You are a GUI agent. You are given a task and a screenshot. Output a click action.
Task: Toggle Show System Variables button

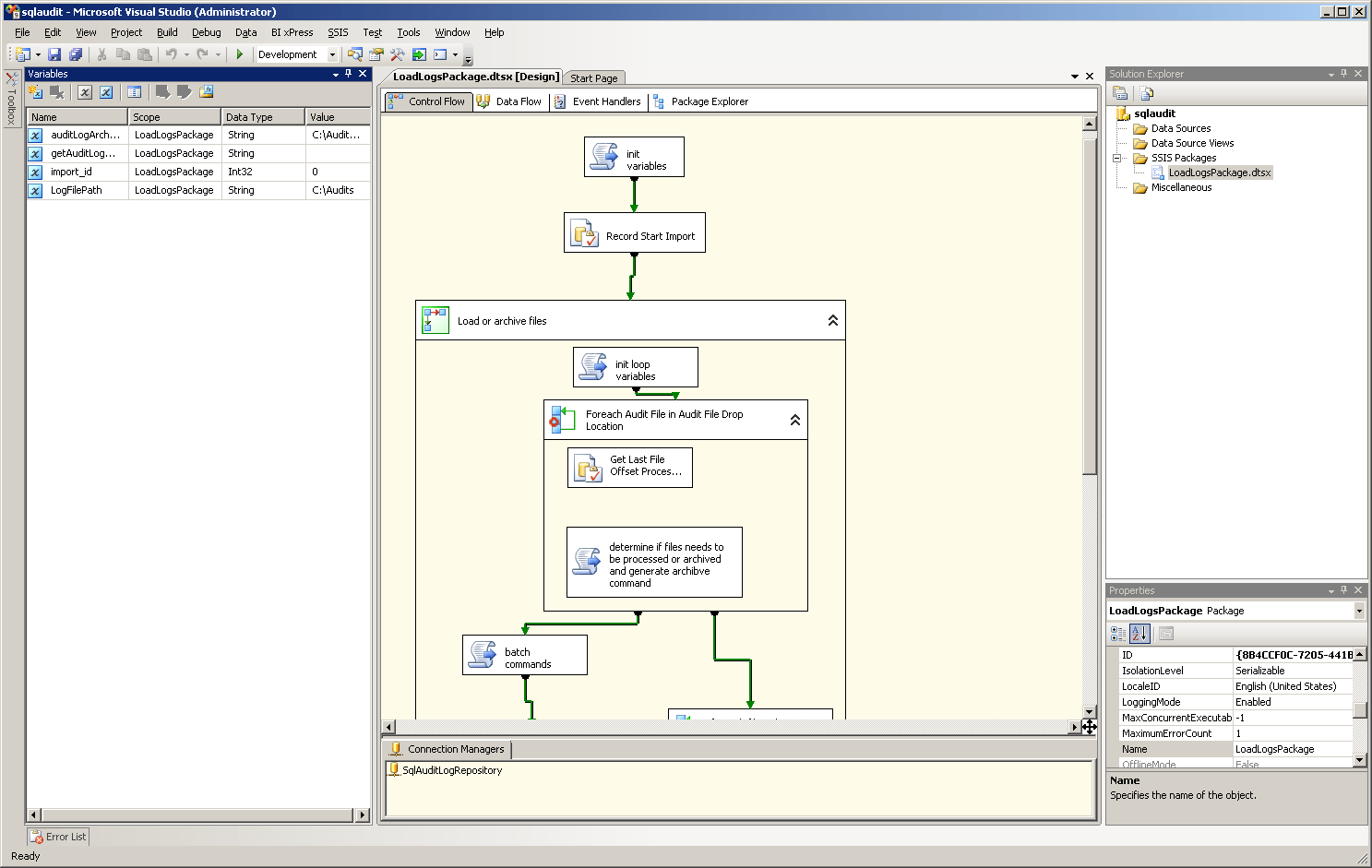click(85, 92)
